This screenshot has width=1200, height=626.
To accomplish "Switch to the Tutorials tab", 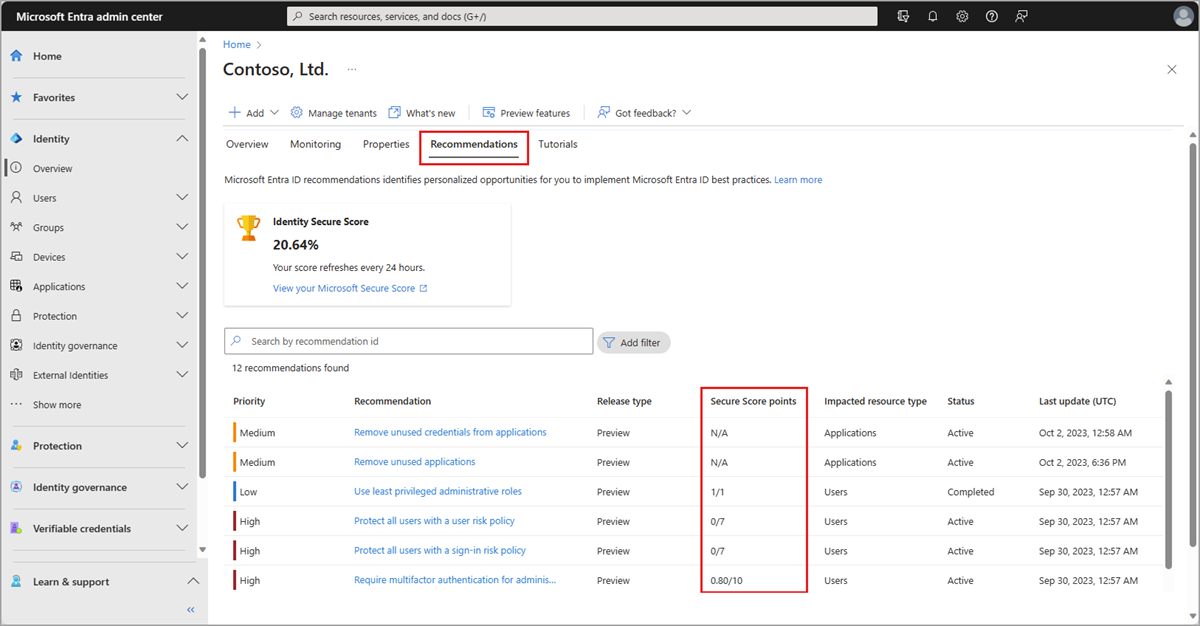I will coord(558,144).
